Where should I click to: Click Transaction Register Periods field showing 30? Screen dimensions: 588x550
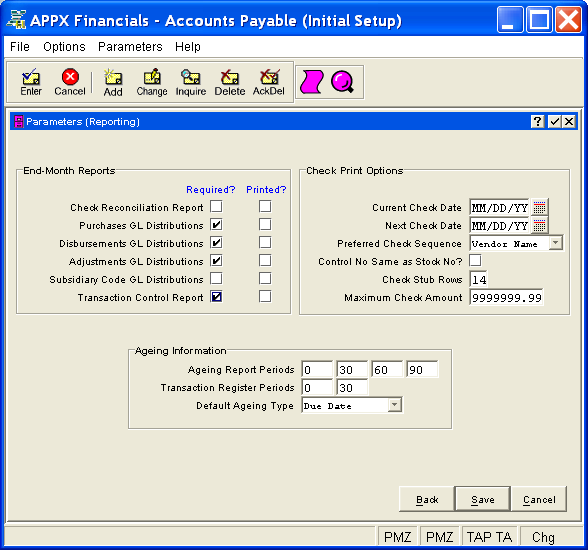(352, 387)
